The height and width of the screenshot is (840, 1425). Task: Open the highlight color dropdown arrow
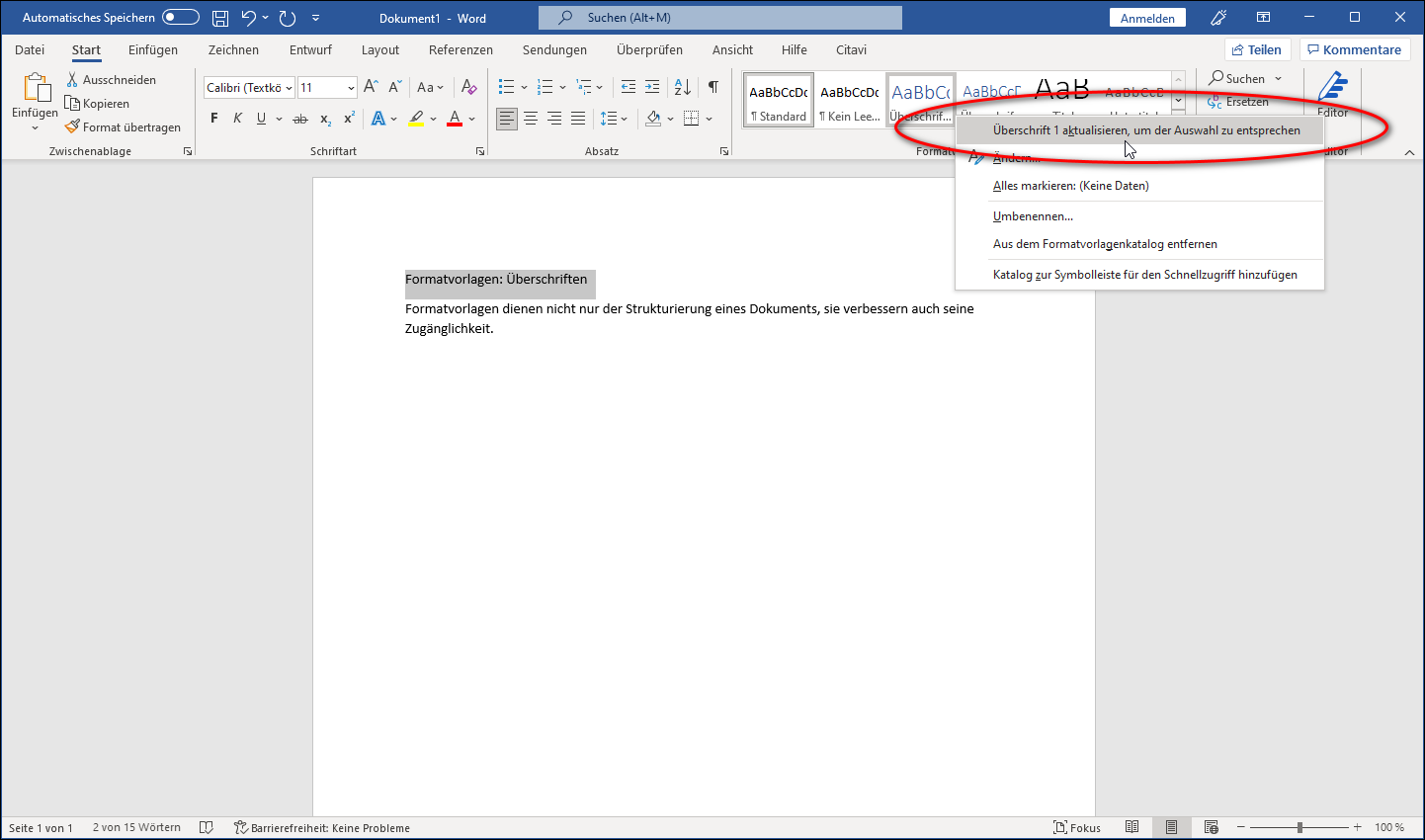click(433, 119)
